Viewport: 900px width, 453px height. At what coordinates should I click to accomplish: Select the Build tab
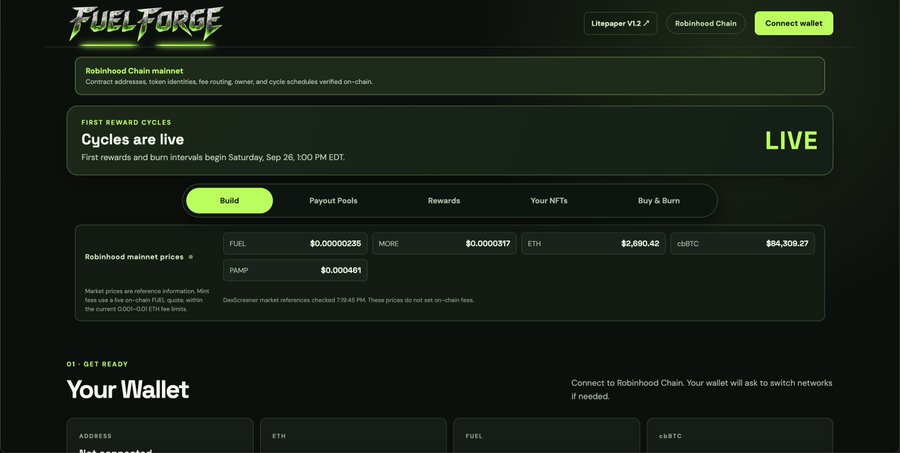230,200
